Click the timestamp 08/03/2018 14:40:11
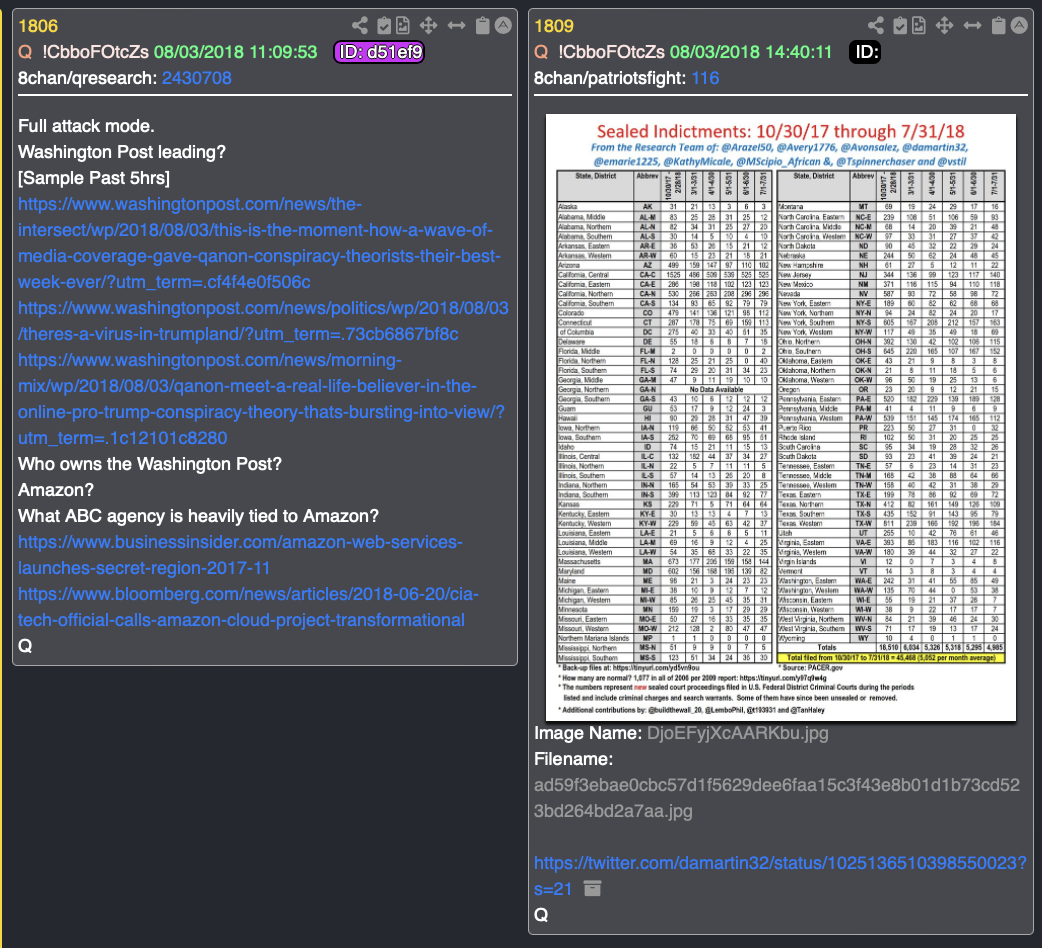Screen dimensions: 1042x948 click(x=750, y=52)
